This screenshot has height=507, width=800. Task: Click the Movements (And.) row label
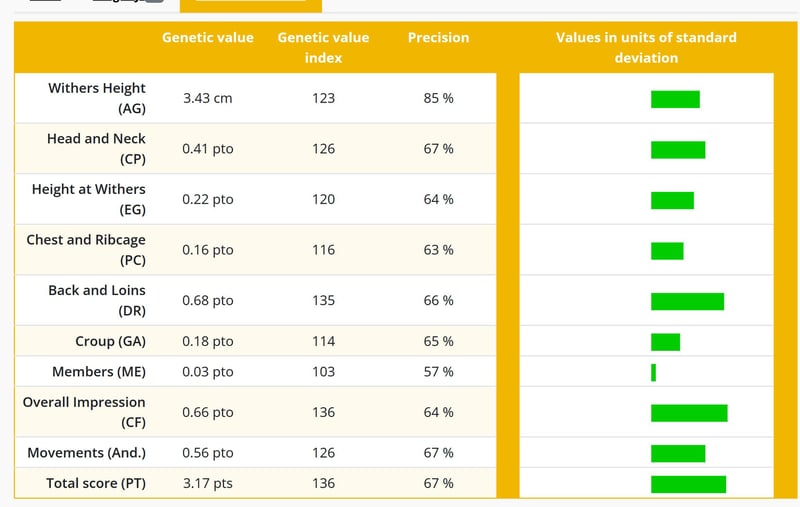click(86, 453)
